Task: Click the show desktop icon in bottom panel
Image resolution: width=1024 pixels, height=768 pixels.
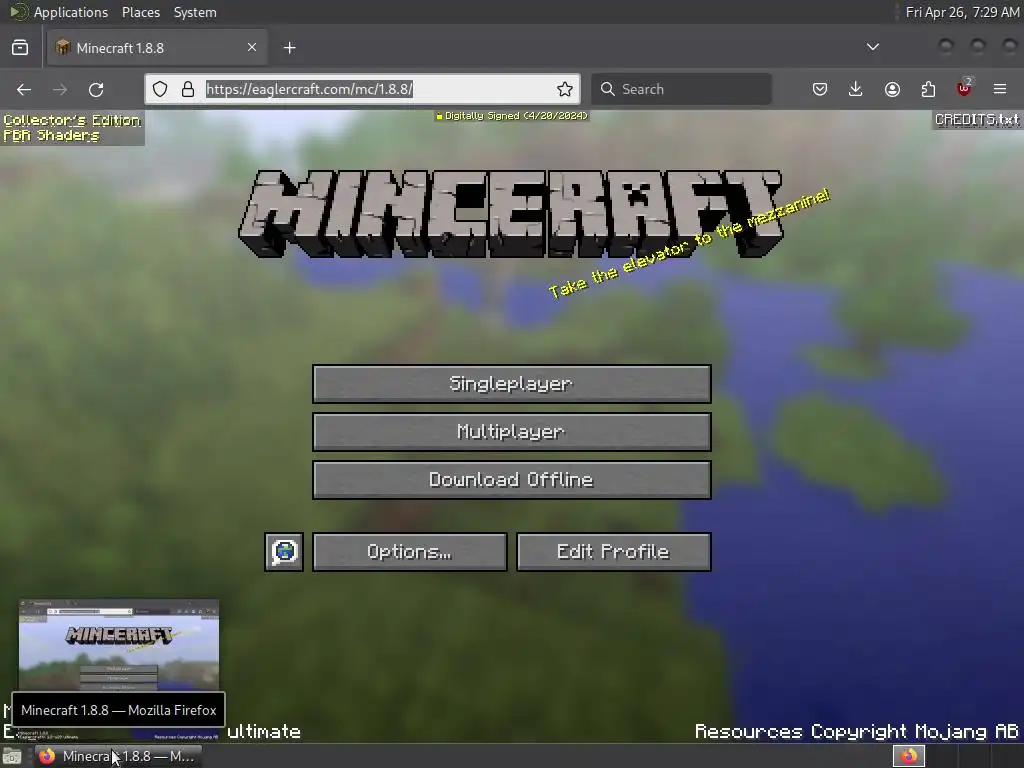Action: (12, 756)
